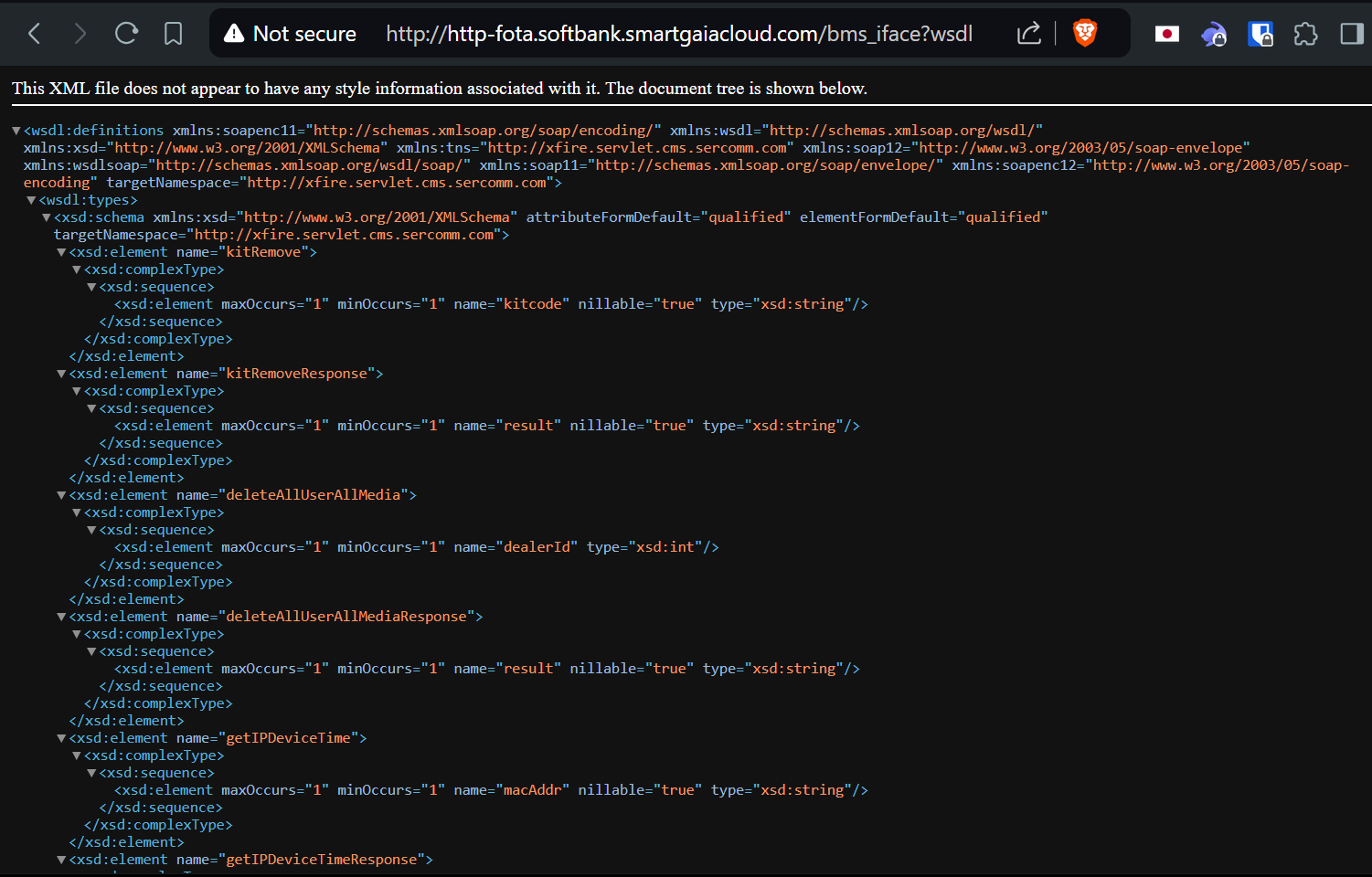Collapse the getIPDeviceTime element node
Viewport: 1372px width, 877px height.
tap(61, 738)
